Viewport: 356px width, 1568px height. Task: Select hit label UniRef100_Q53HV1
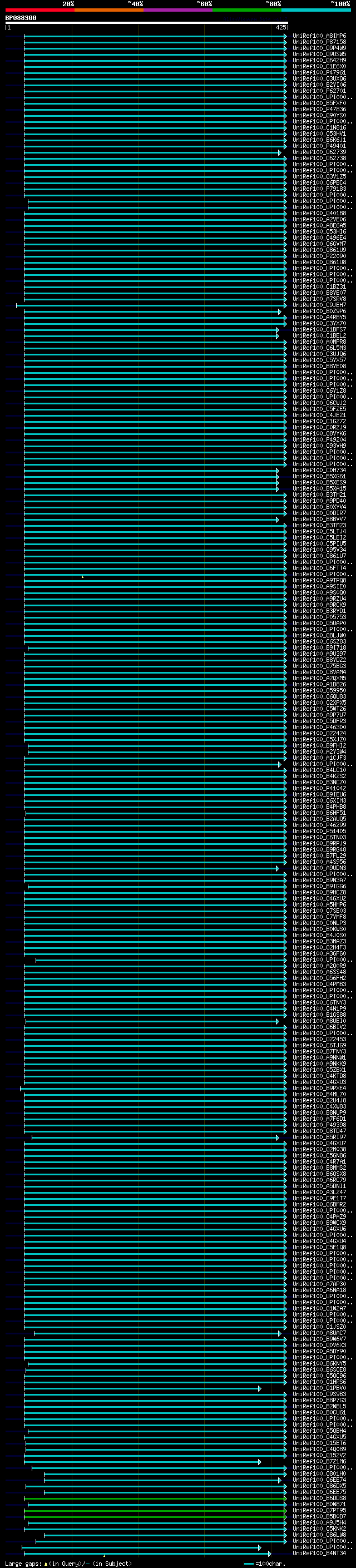coord(319,134)
